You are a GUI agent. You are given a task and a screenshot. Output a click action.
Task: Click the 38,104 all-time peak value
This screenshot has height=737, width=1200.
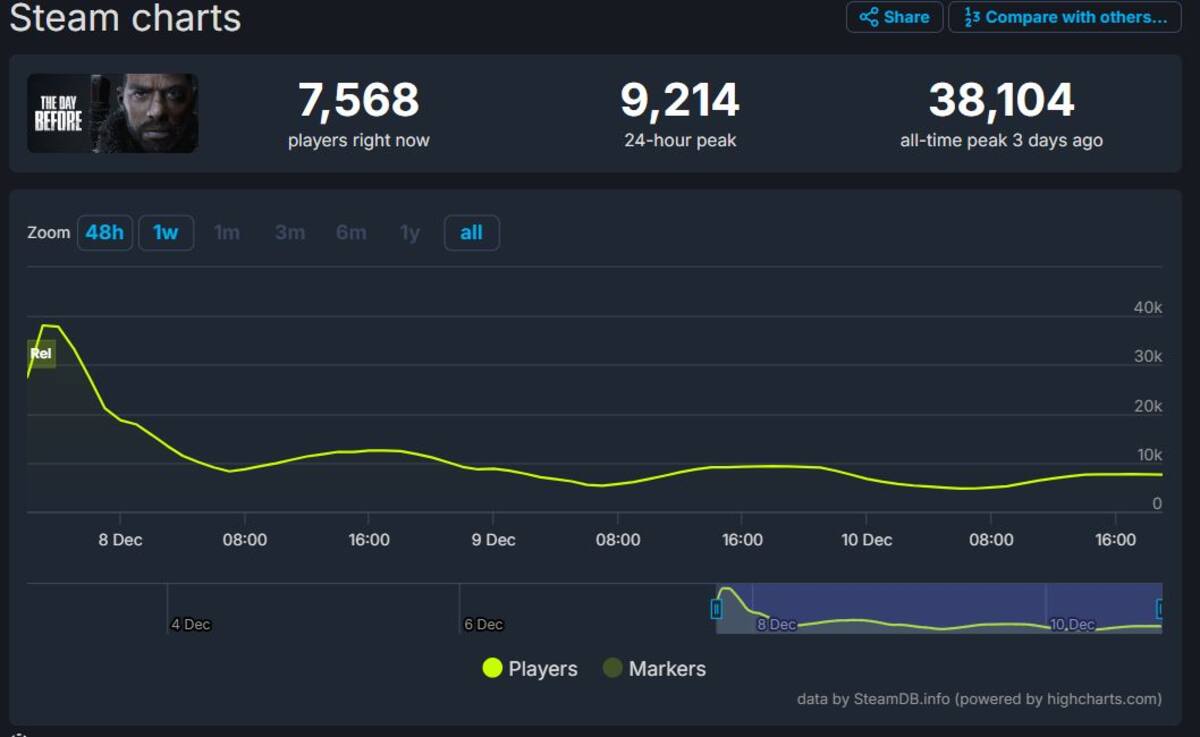tap(1002, 100)
